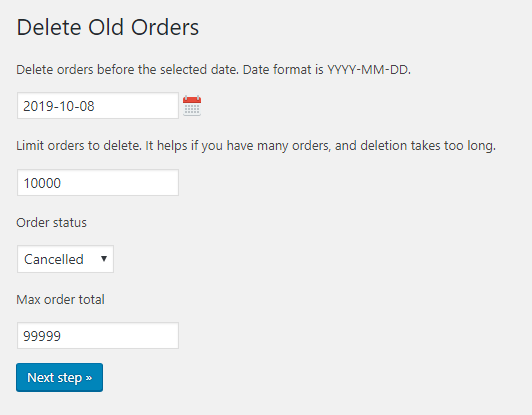Click the dropdown arrow next to Cancelled
Image resolution: width=532 pixels, height=415 pixels.
(x=104, y=259)
